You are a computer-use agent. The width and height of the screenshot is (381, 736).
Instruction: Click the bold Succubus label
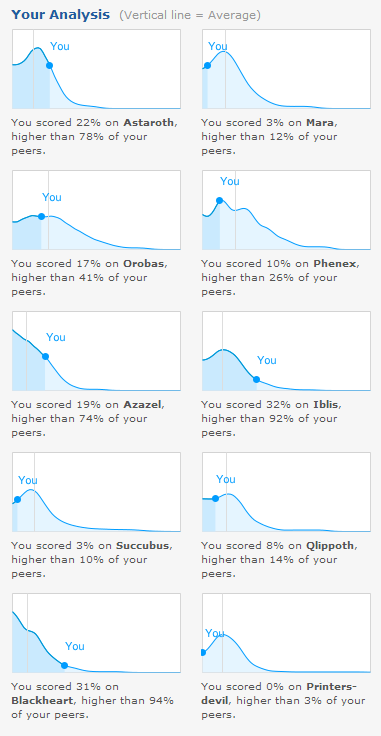(143, 546)
